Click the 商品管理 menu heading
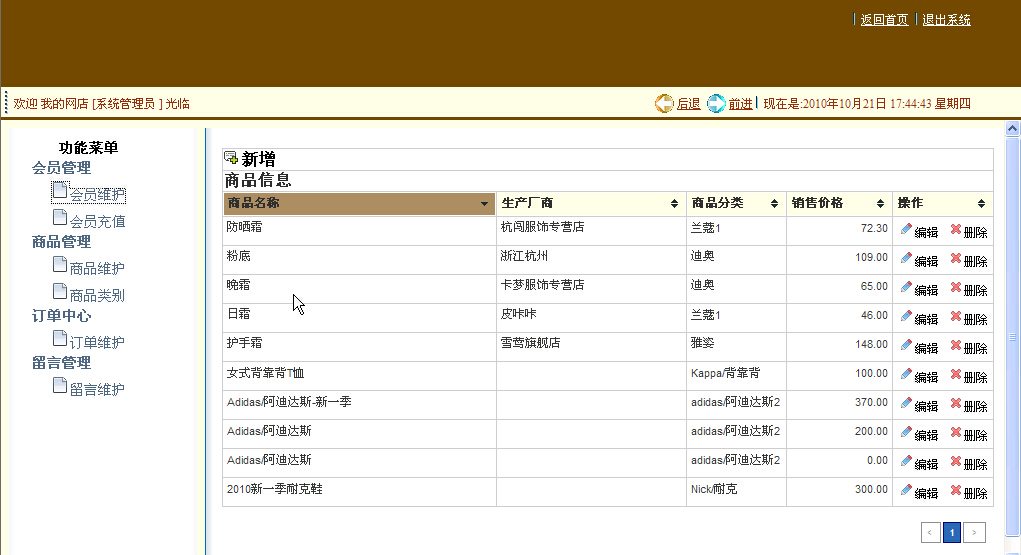 61,242
